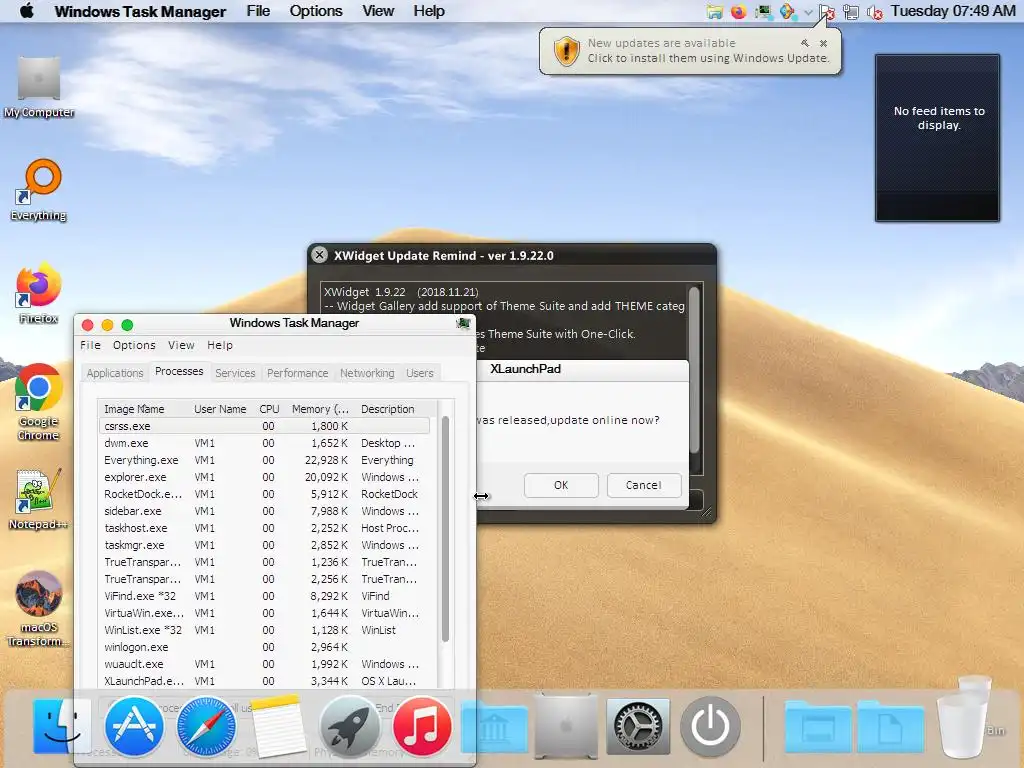This screenshot has height=768, width=1024.
Task: Open the Apple logo menu
Action: [x=27, y=11]
